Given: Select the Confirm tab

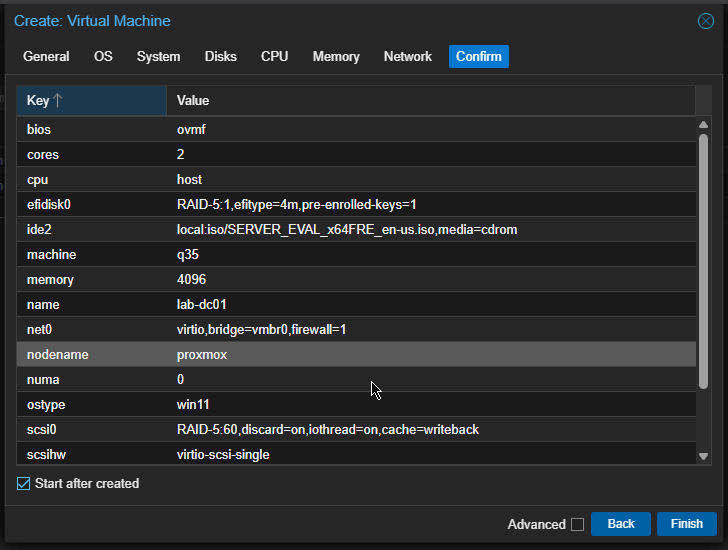Looking at the screenshot, I should tap(479, 57).
